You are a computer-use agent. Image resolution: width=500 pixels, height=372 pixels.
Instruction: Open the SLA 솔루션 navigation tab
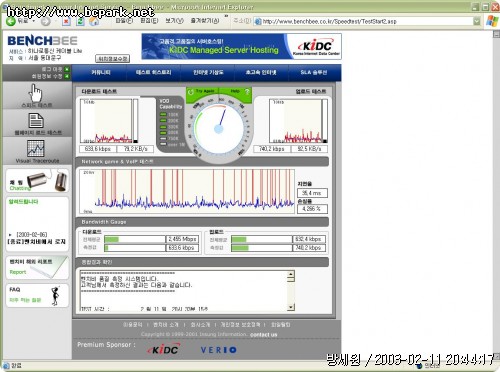point(314,72)
